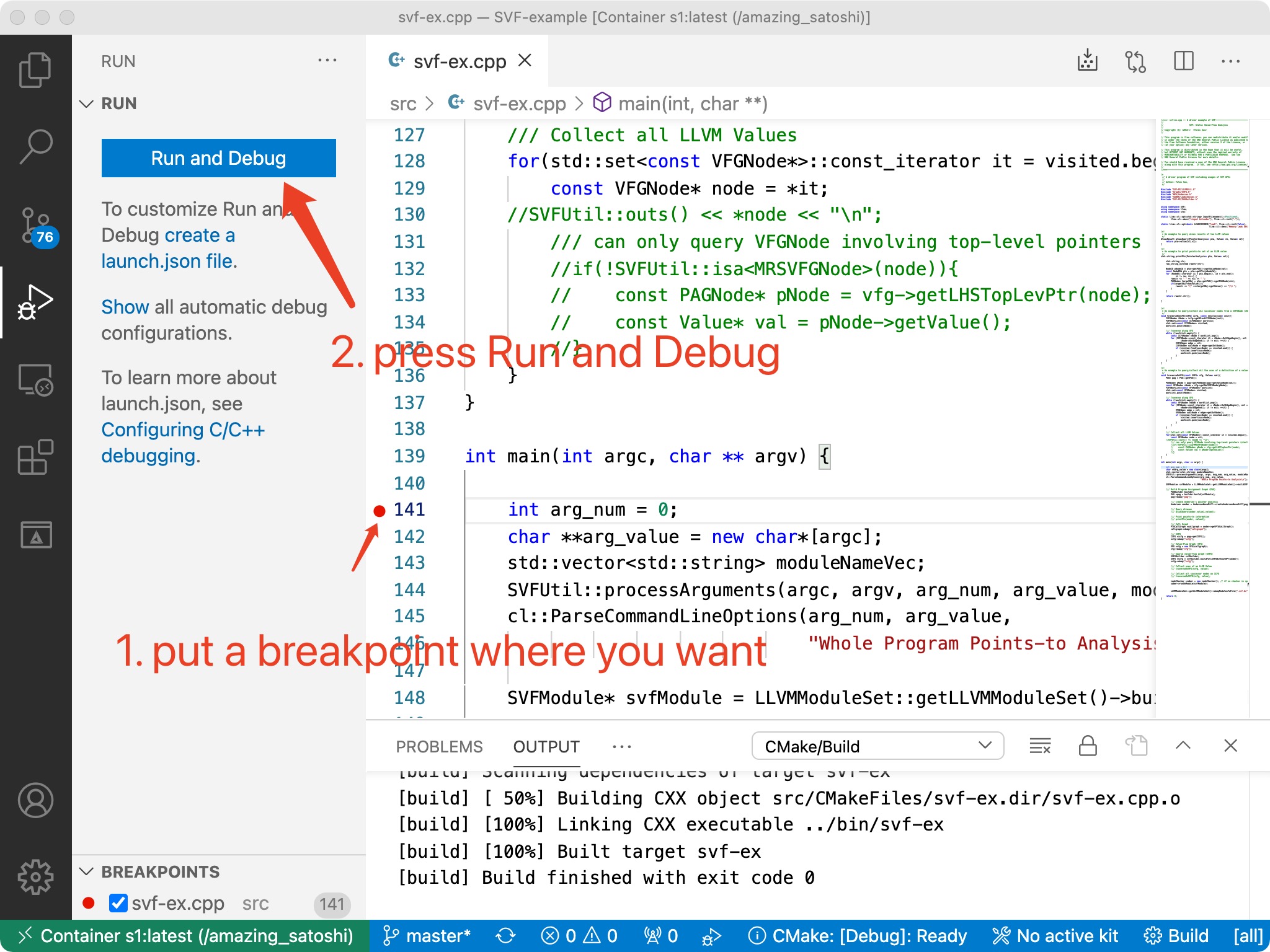Screen dimensions: 1270x952
Task: Click the opening brace on line 139
Action: tap(824, 457)
